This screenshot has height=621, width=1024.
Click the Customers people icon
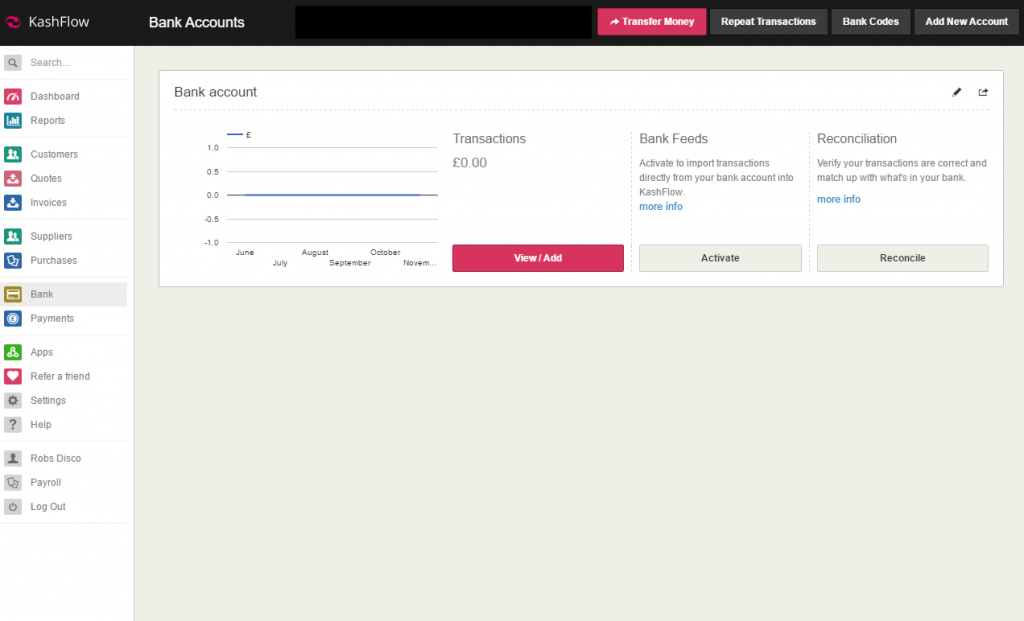click(12, 155)
